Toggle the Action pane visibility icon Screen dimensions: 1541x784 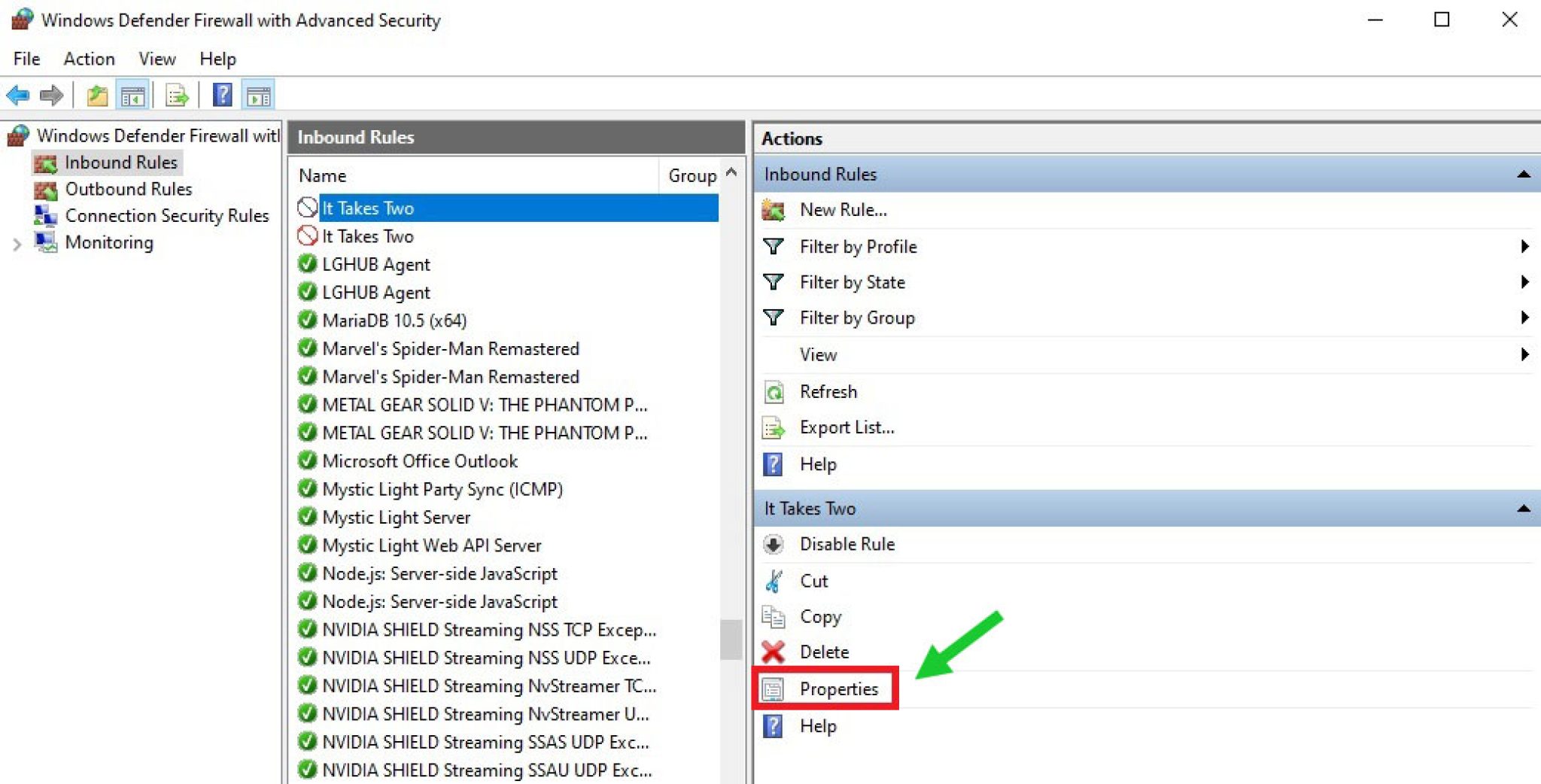coord(259,95)
